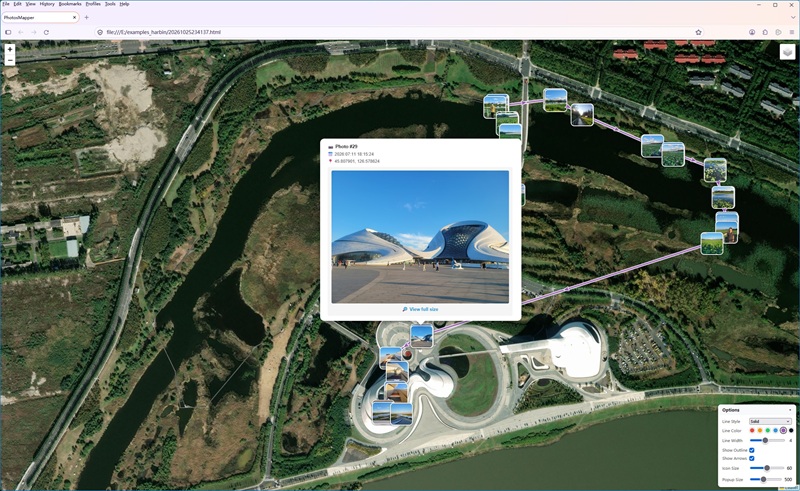Open photo marker attached to popup pointer
This screenshot has width=800, height=491.
[421, 336]
